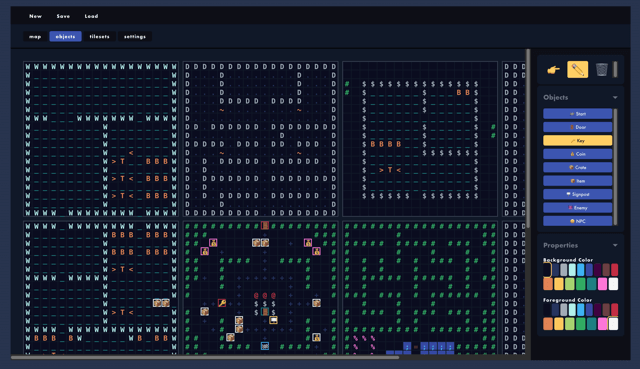The height and width of the screenshot is (369, 640).
Task: Click the gray-bordered coin bag in the green map
Action: (316, 337)
